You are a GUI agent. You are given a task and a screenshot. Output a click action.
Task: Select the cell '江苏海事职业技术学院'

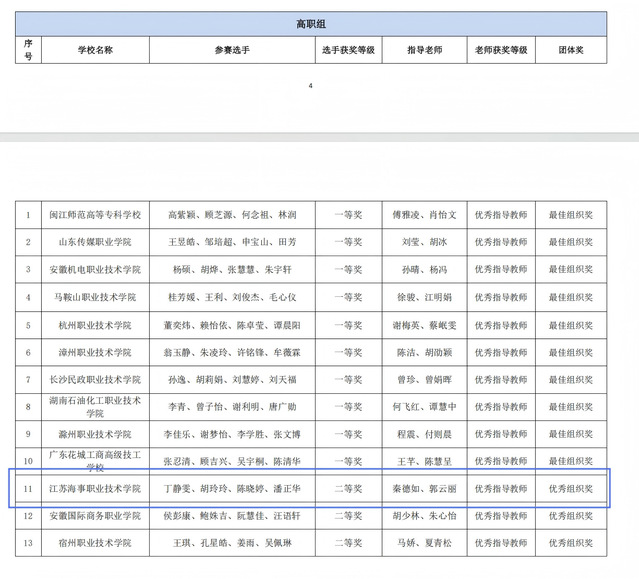pyautogui.click(x=95, y=489)
